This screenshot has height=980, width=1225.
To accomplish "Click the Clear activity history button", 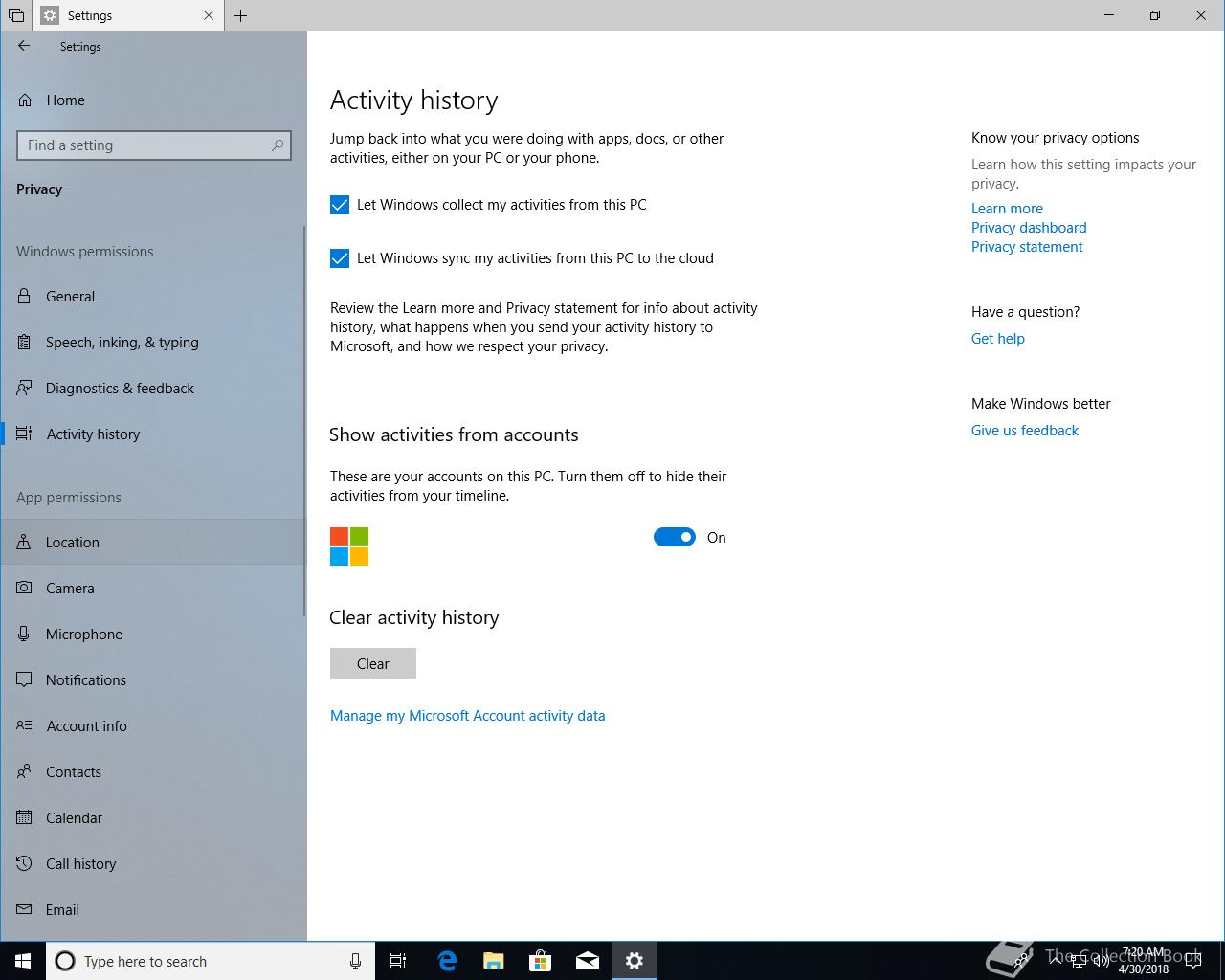I will pyautogui.click(x=373, y=663).
